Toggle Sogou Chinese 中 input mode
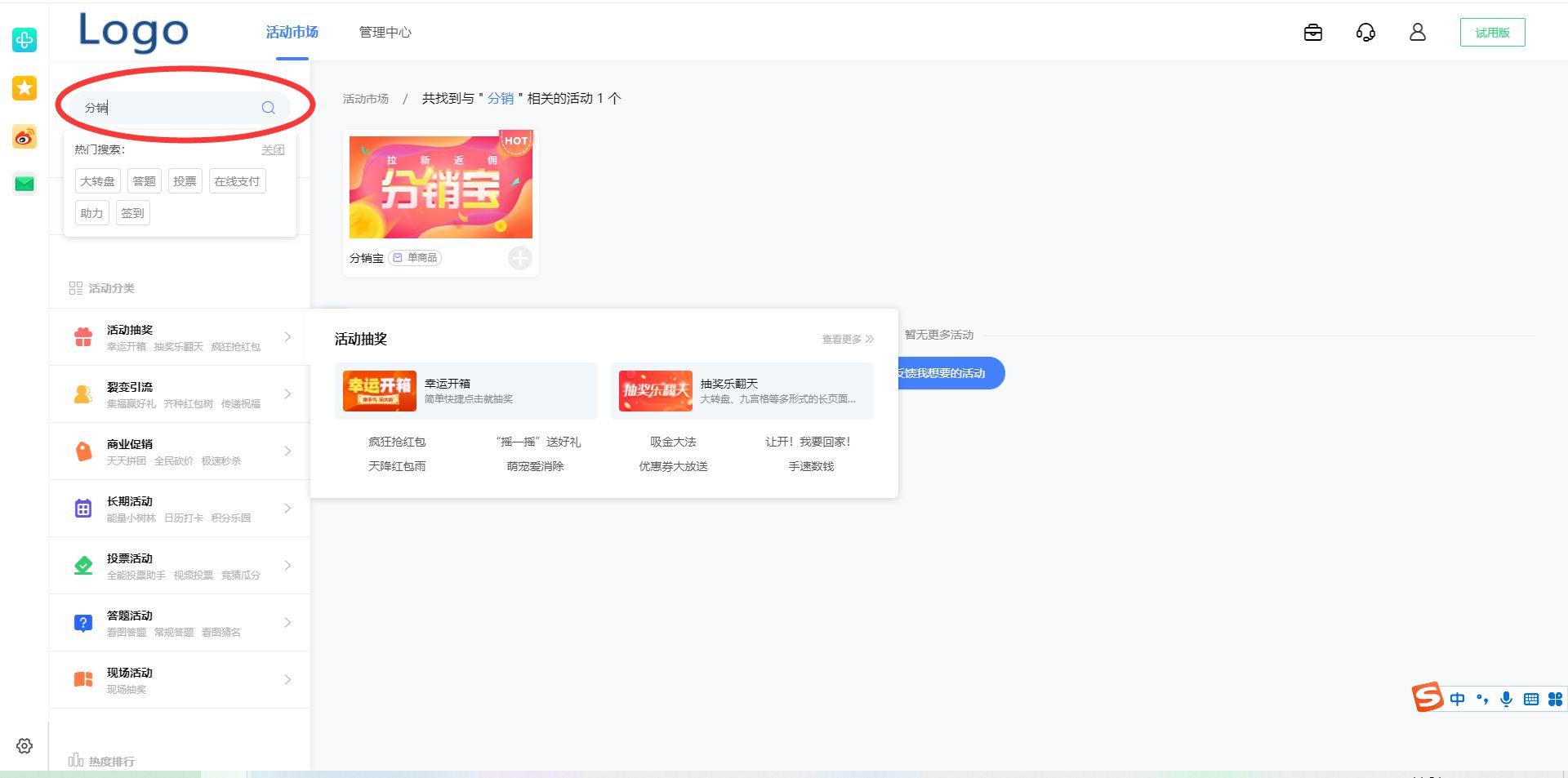 pyautogui.click(x=1458, y=699)
